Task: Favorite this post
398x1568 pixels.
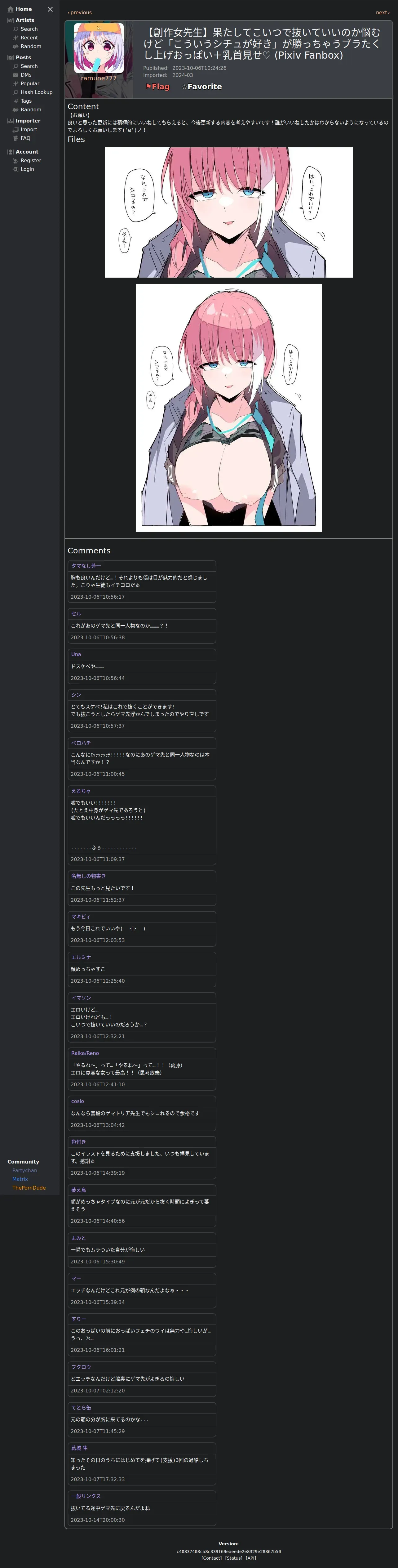Action: pos(201,87)
